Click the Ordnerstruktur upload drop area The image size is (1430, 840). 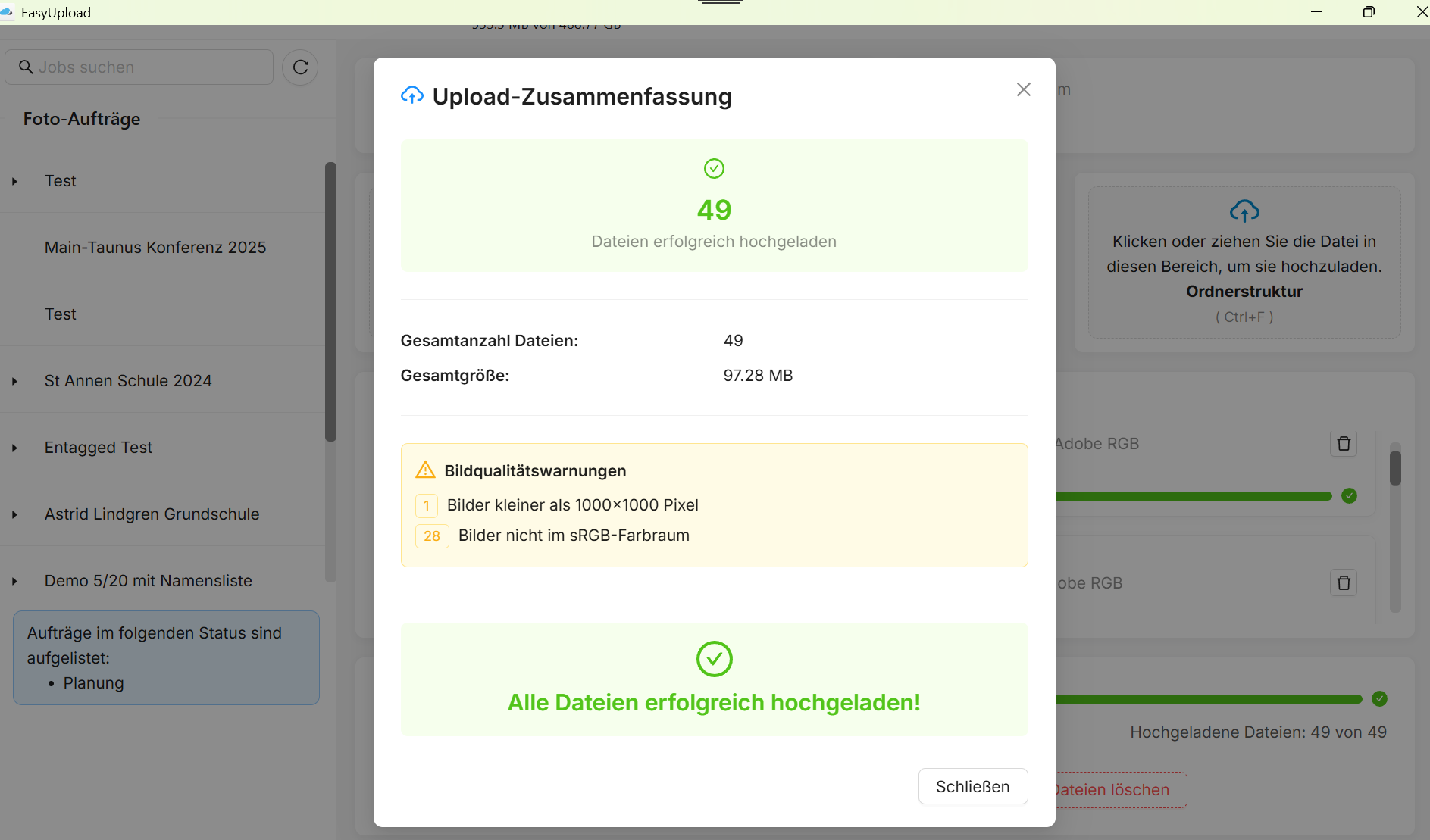pyautogui.click(x=1244, y=262)
